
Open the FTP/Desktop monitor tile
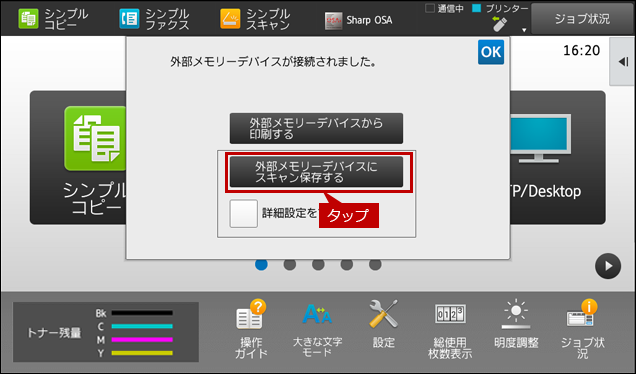(x=557, y=157)
